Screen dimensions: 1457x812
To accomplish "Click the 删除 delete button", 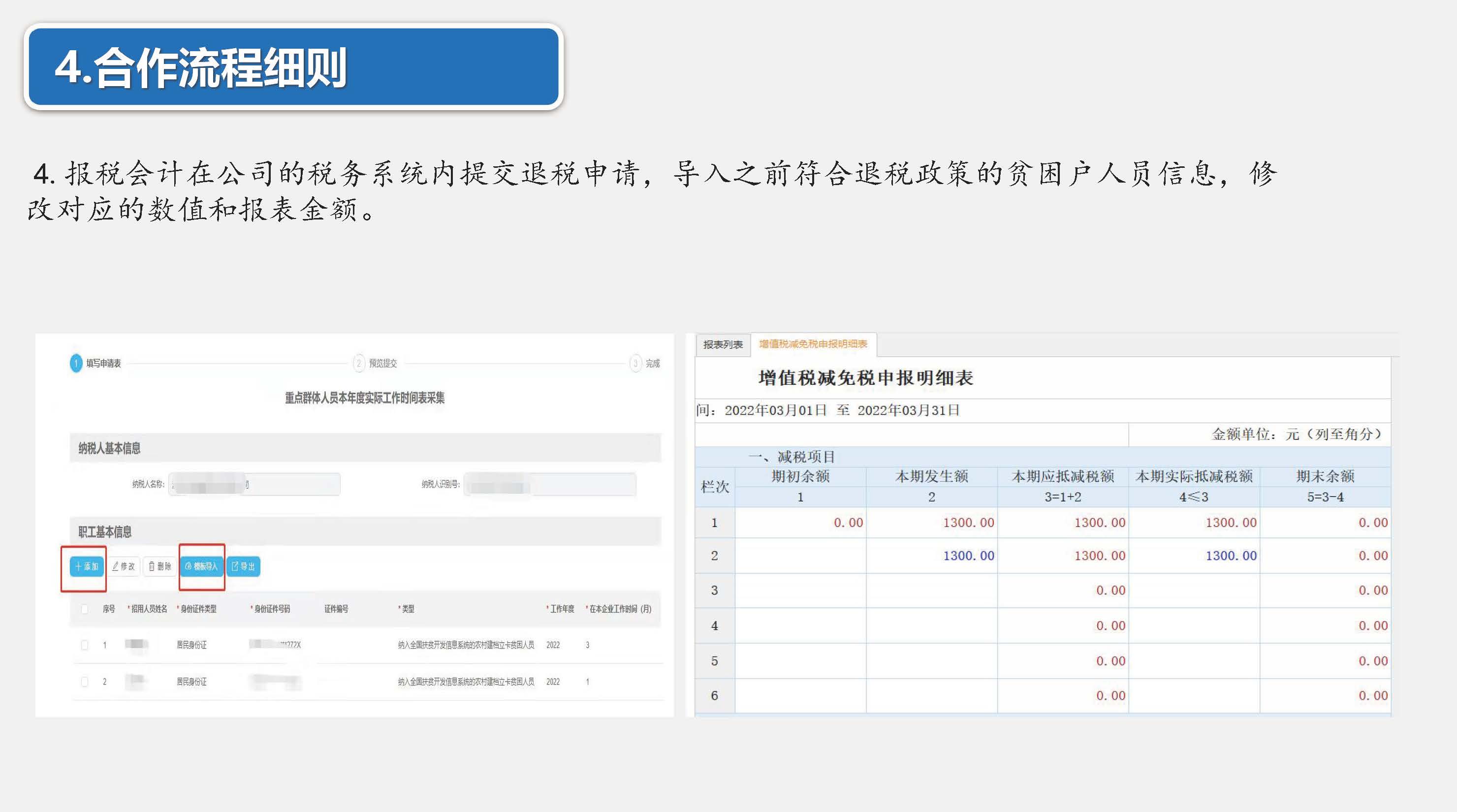I will pos(160,566).
